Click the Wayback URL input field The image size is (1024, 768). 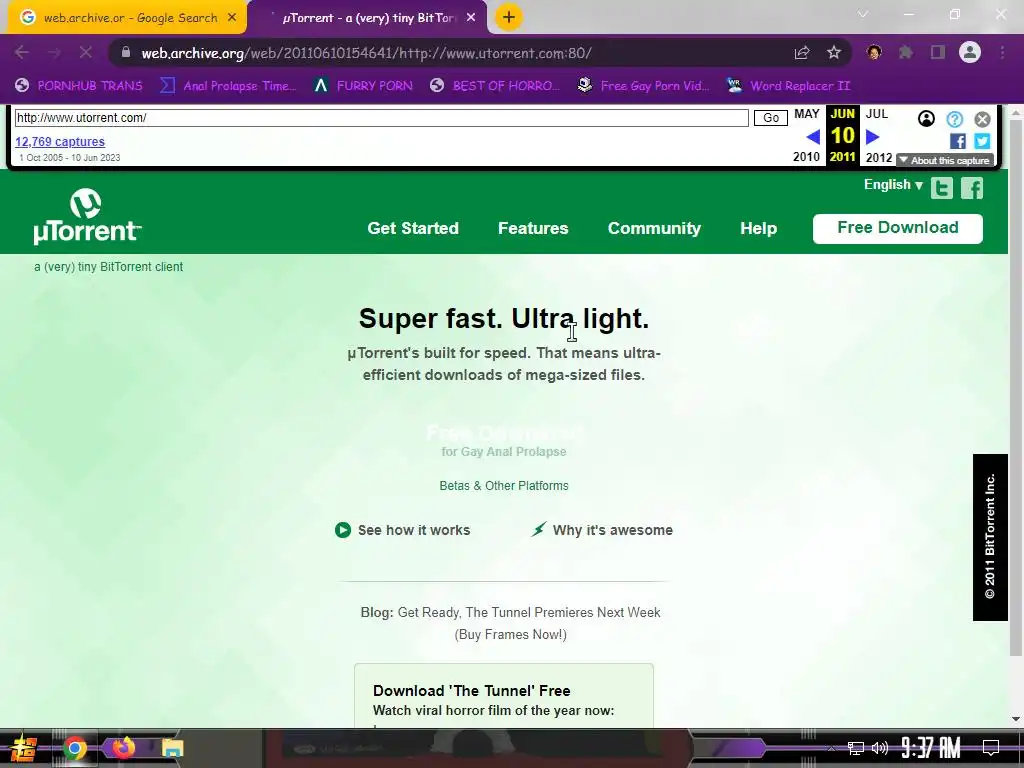(x=381, y=118)
